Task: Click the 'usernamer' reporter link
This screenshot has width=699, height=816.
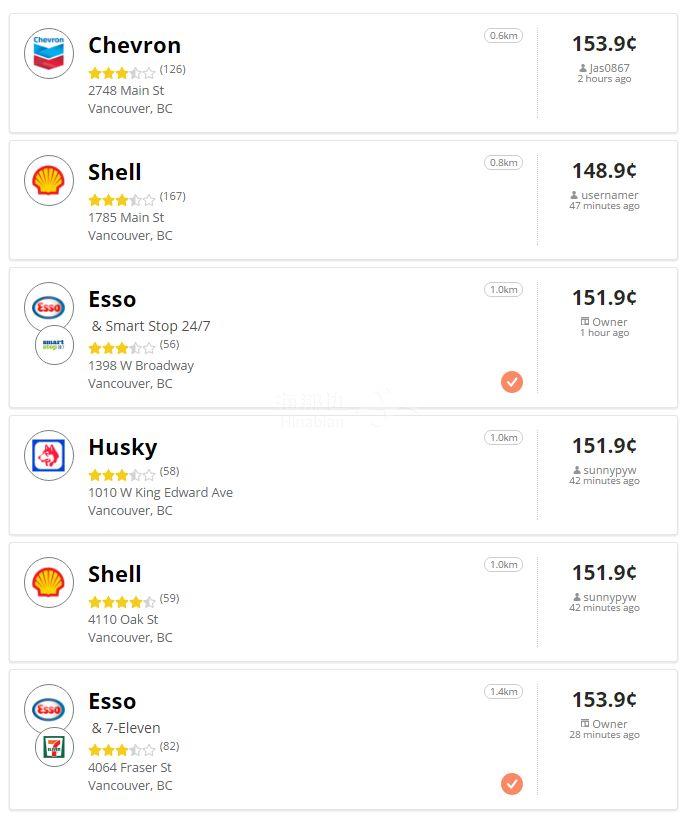Action: pos(609,195)
